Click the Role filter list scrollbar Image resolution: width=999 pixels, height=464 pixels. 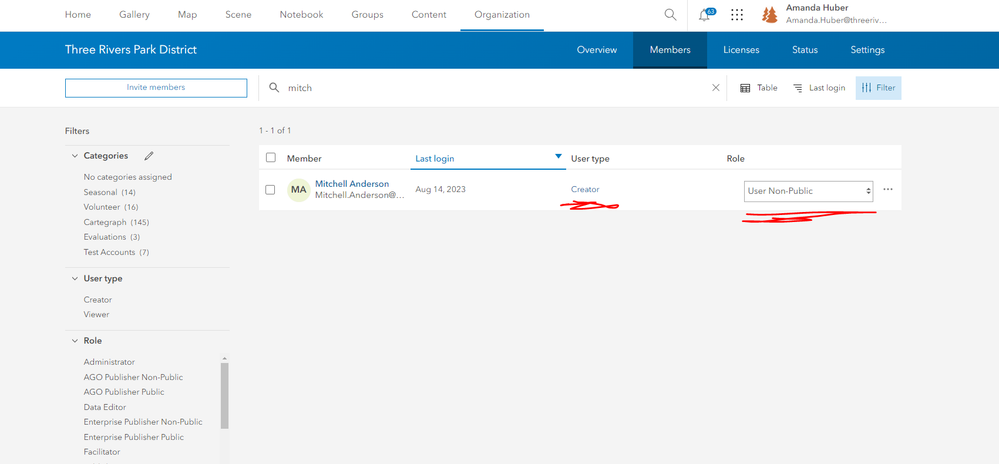(x=224, y=395)
